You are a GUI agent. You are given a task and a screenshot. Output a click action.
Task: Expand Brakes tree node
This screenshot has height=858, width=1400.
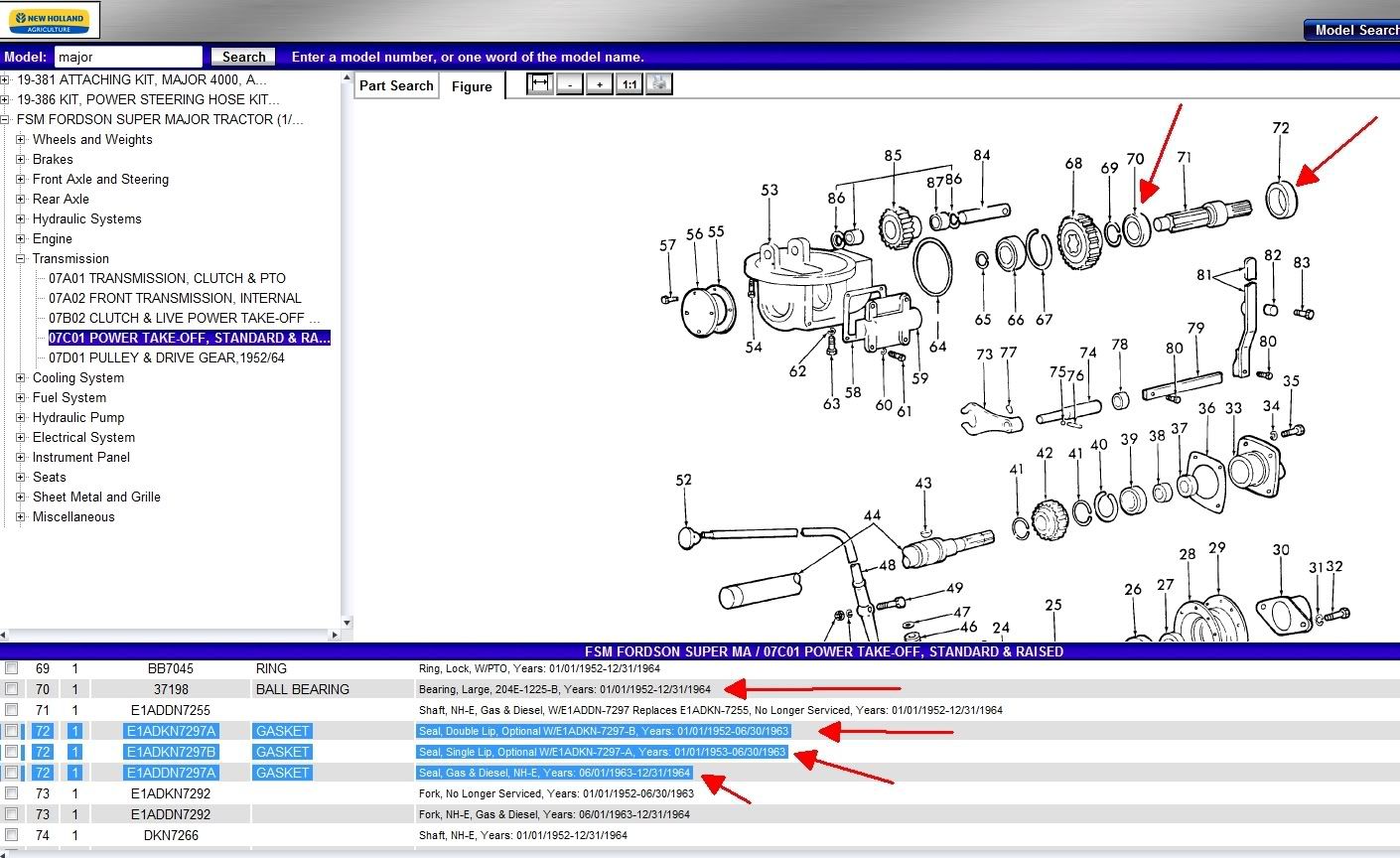click(x=21, y=159)
